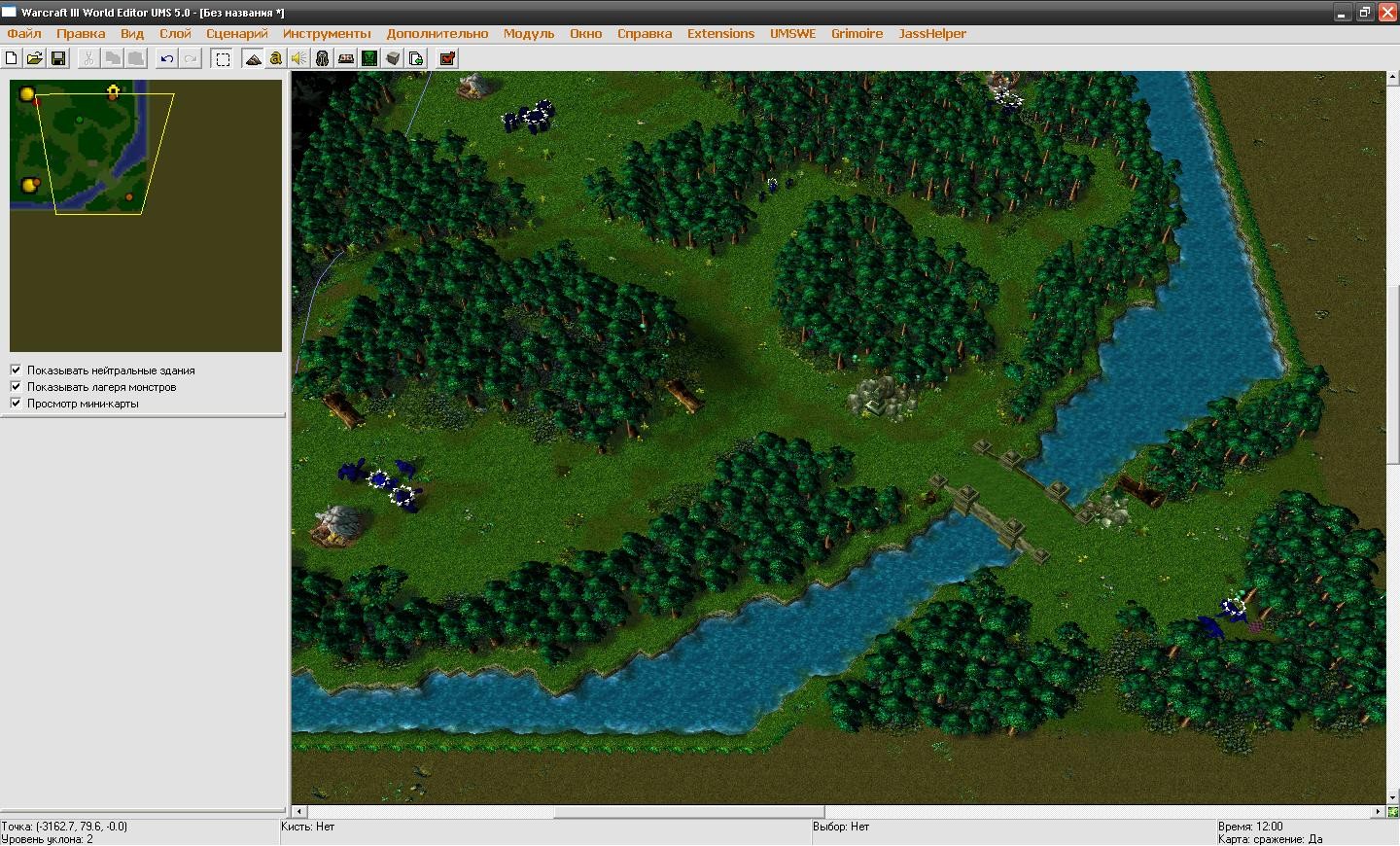This screenshot has width=1400, height=846.
Task: Open the Файл menu
Action: 24,33
